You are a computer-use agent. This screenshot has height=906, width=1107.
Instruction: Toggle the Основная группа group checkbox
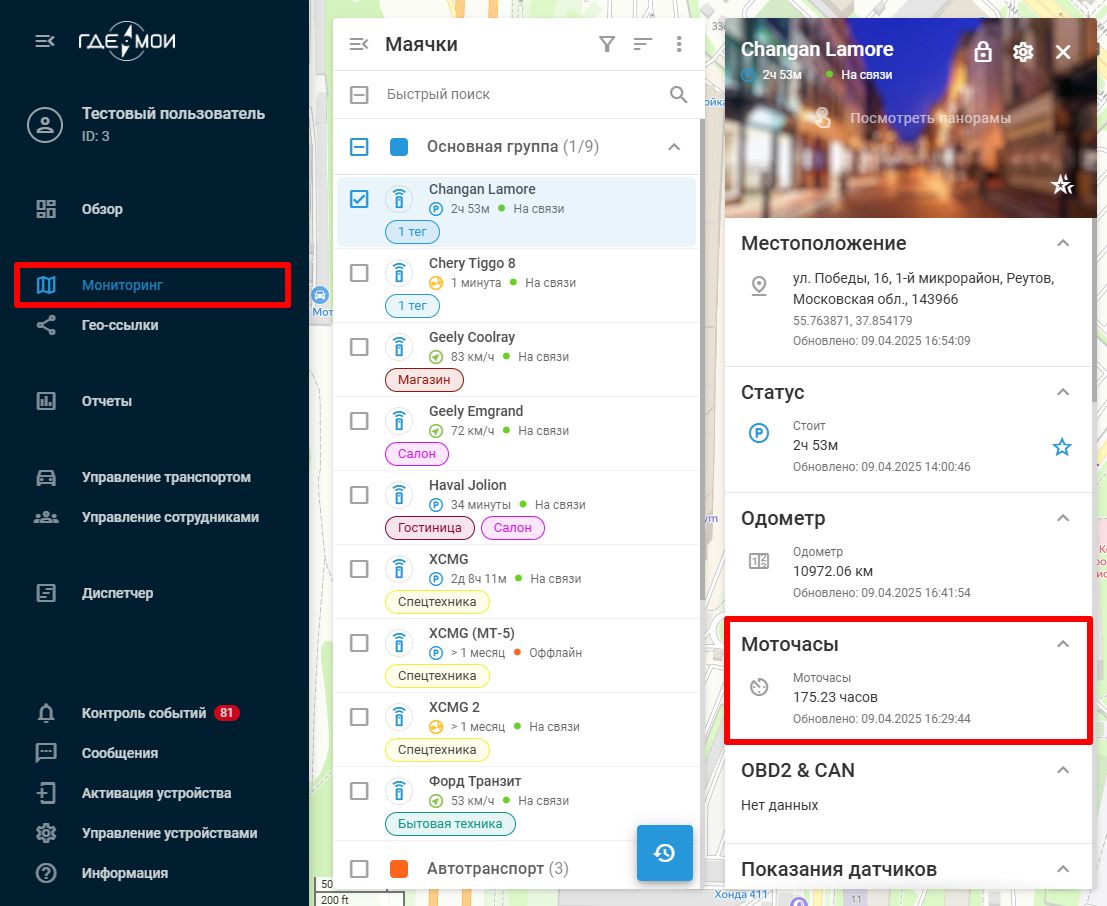[357, 146]
